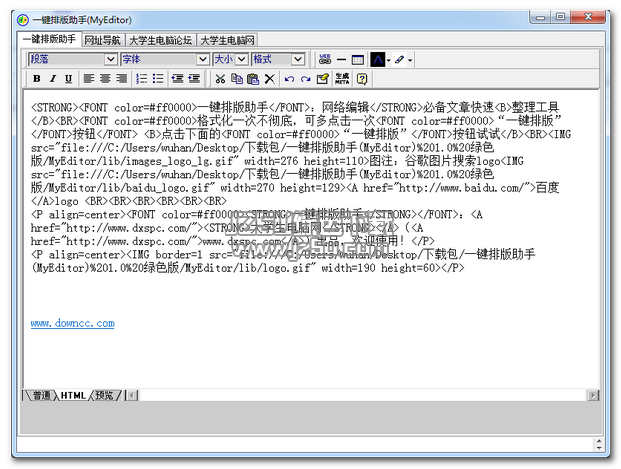Insert a table
Screen dimensions: 621x469
358,60
